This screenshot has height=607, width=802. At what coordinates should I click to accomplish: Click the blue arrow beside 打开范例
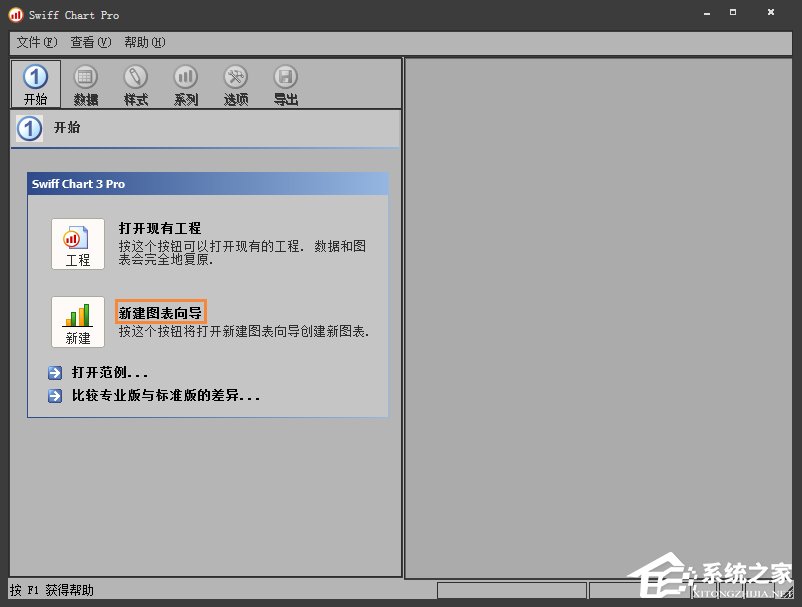[54, 373]
